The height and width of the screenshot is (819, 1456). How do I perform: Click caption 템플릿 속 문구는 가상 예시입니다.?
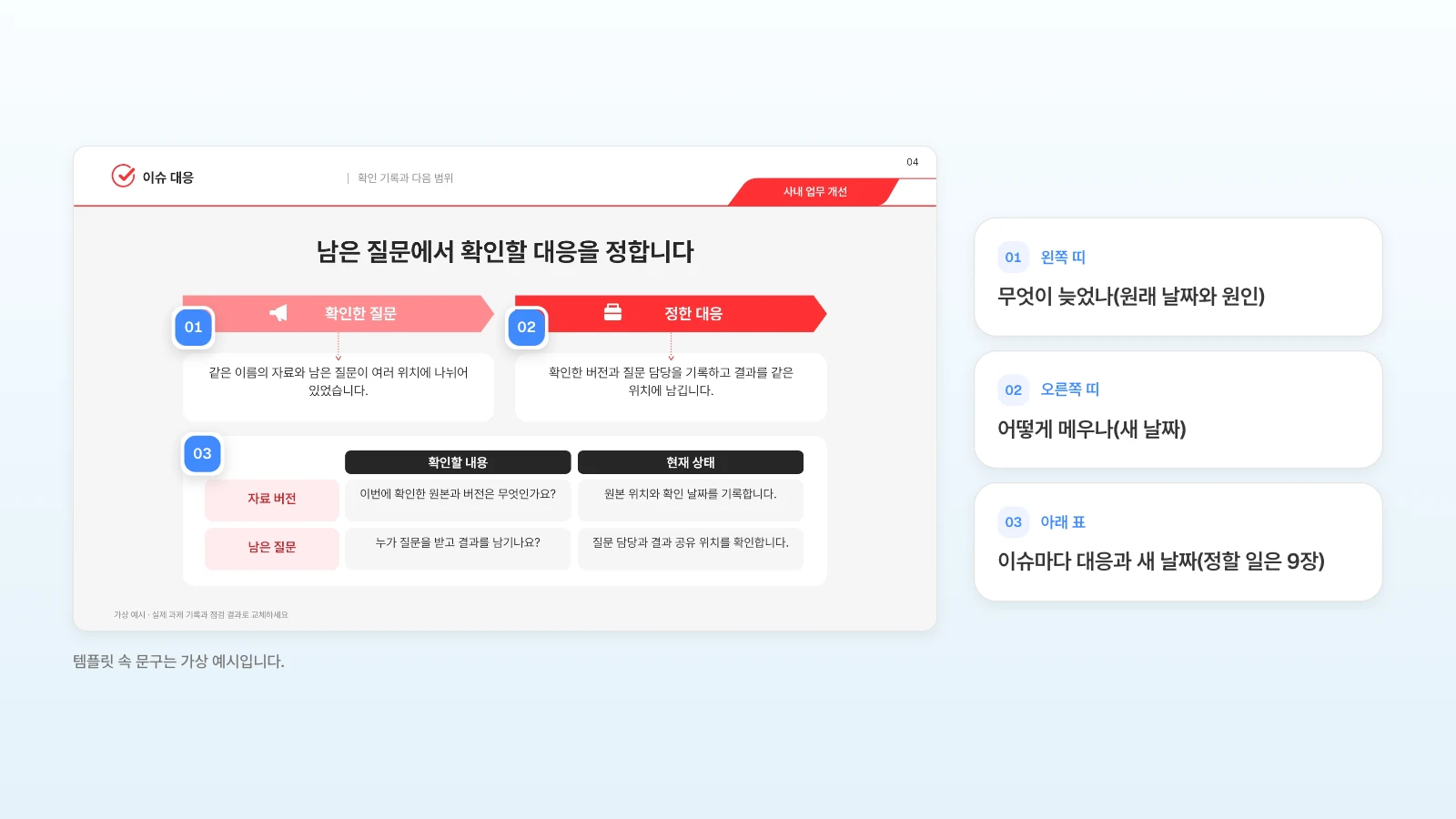(x=178, y=662)
